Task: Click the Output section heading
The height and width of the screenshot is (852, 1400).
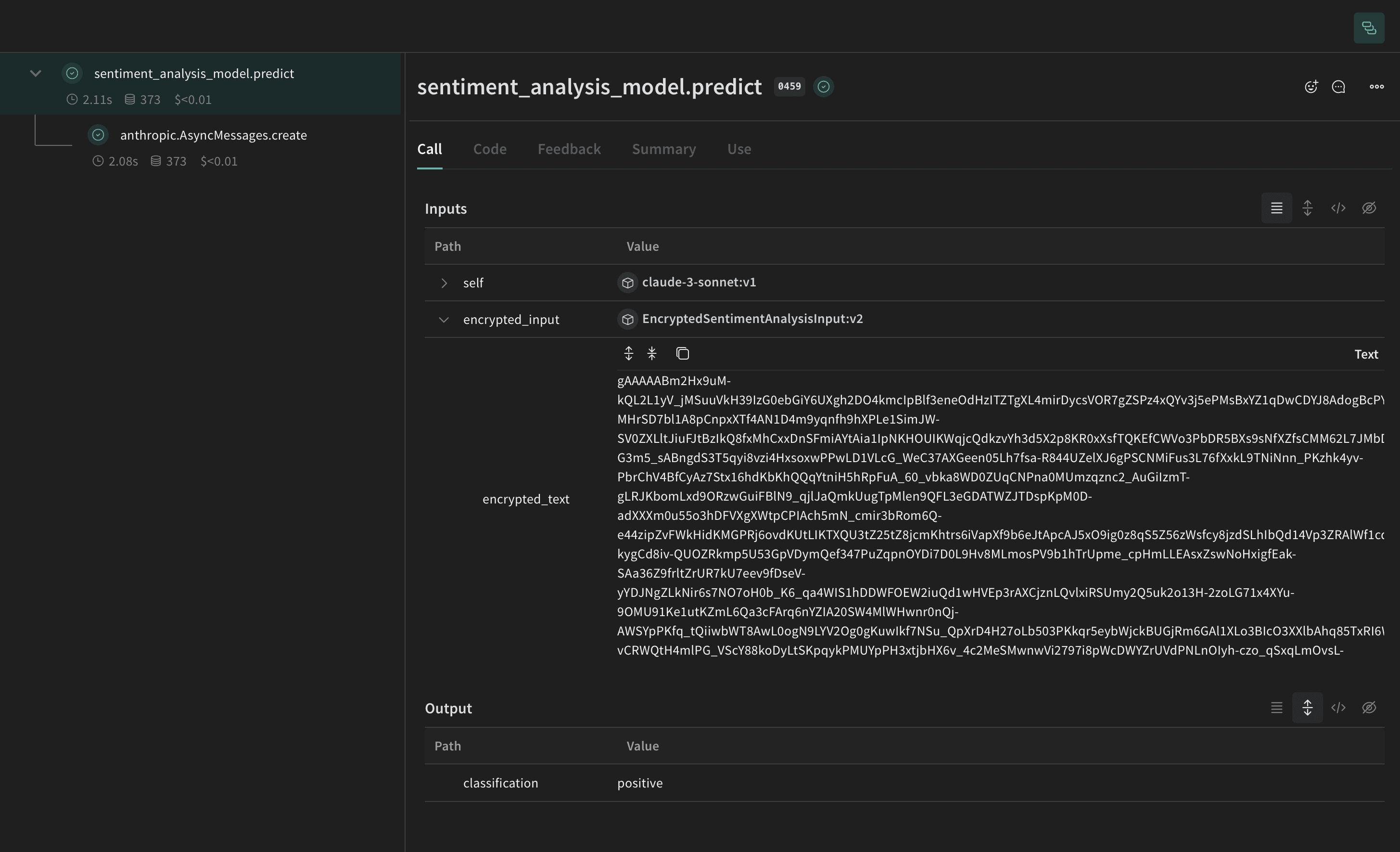Action: [448, 708]
